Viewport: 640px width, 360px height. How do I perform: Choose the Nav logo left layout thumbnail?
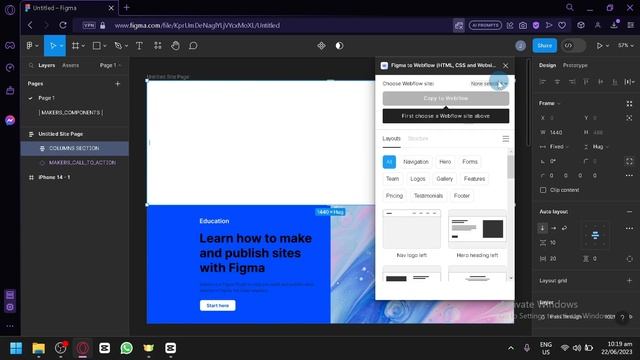coord(412,229)
